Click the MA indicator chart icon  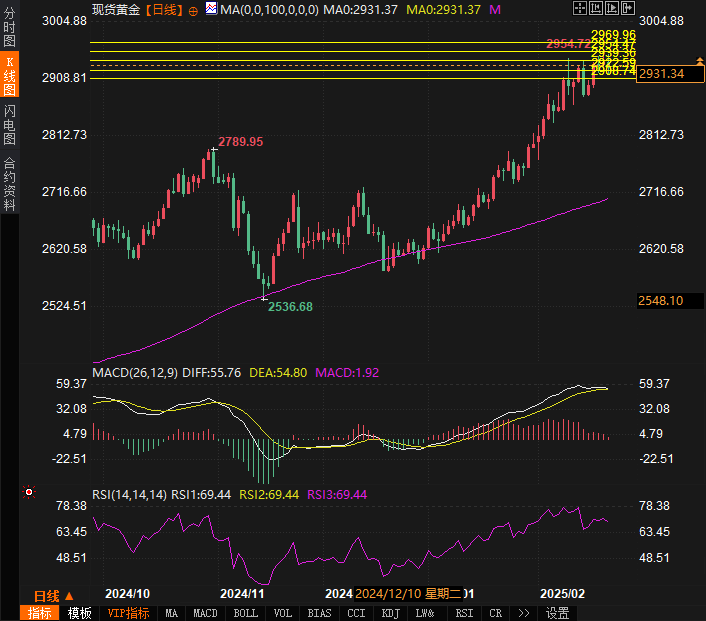point(211,9)
